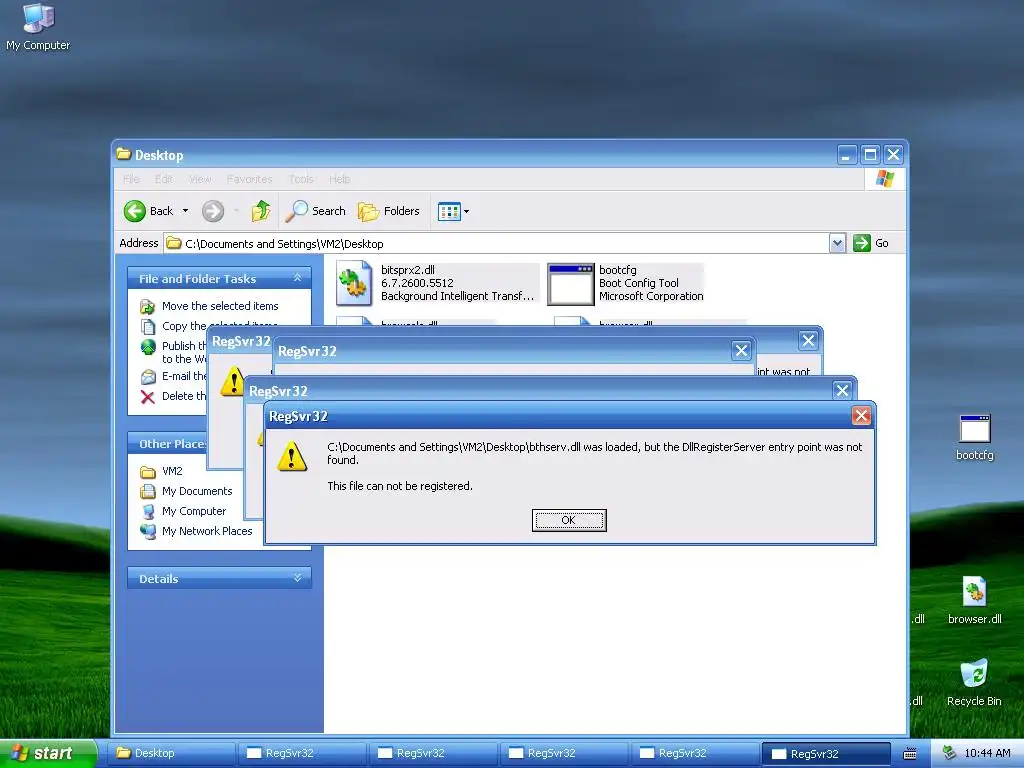The image size is (1024, 768).
Task: Toggle the Folders pane button
Action: pyautogui.click(x=389, y=211)
